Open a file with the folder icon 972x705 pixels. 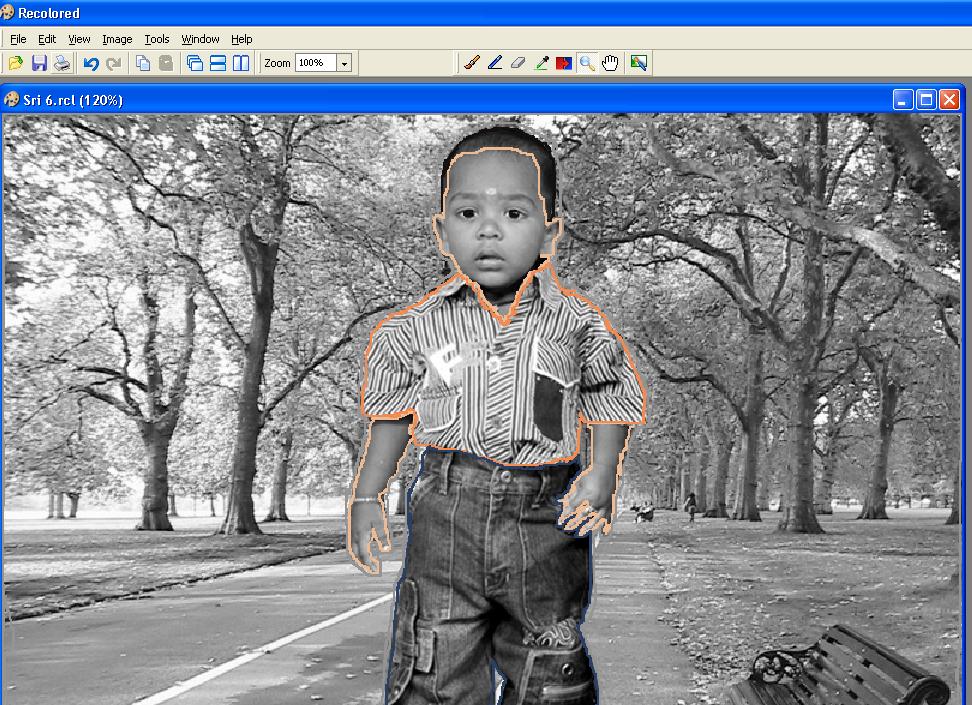tap(15, 63)
